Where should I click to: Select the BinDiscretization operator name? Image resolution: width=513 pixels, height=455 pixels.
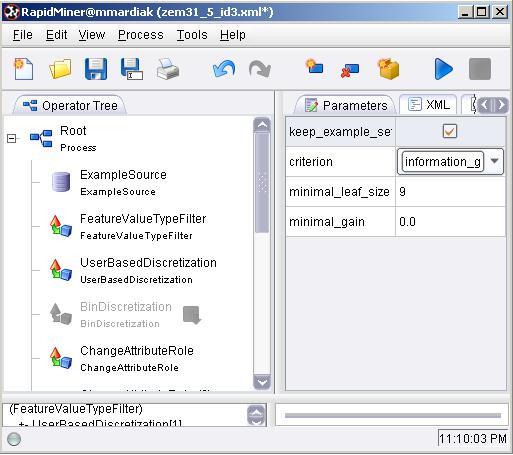click(126, 307)
